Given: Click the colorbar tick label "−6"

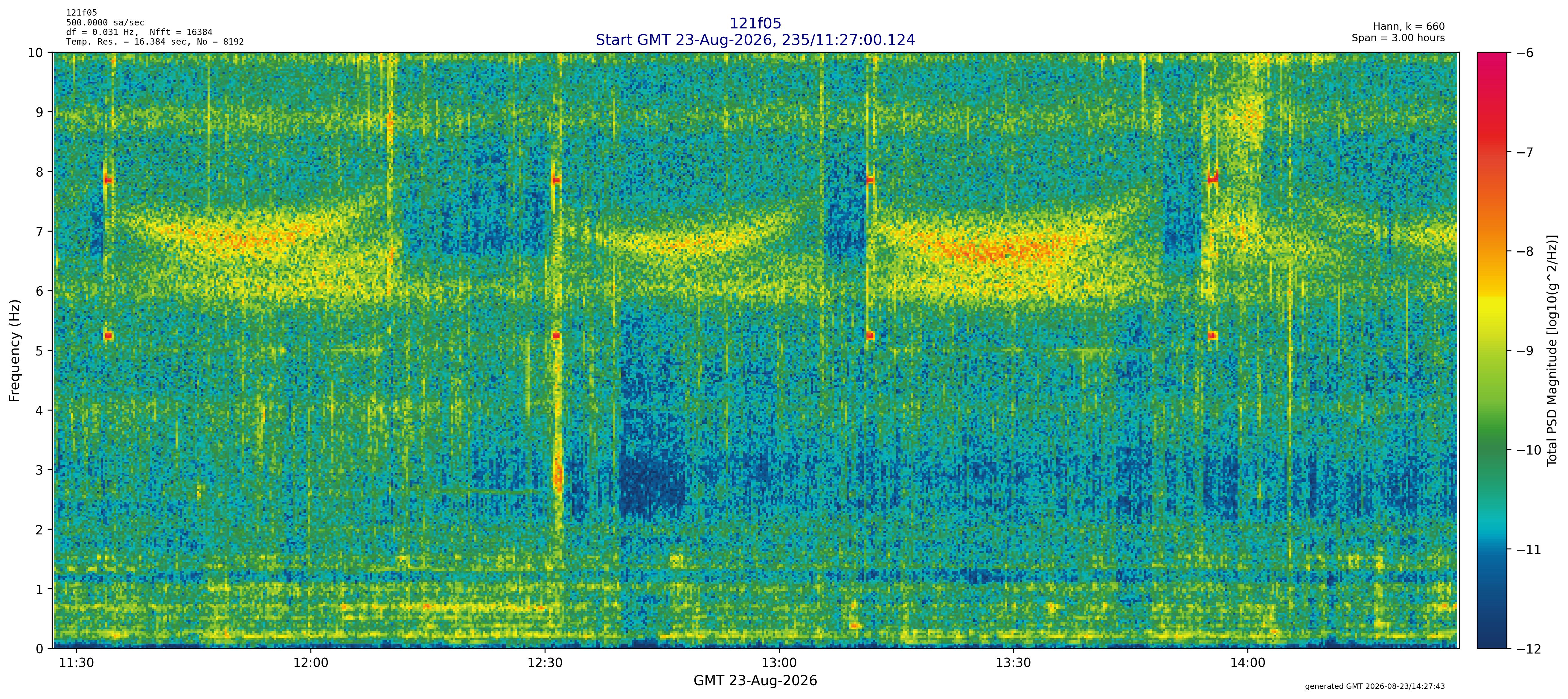Looking at the screenshot, I should (1524, 53).
